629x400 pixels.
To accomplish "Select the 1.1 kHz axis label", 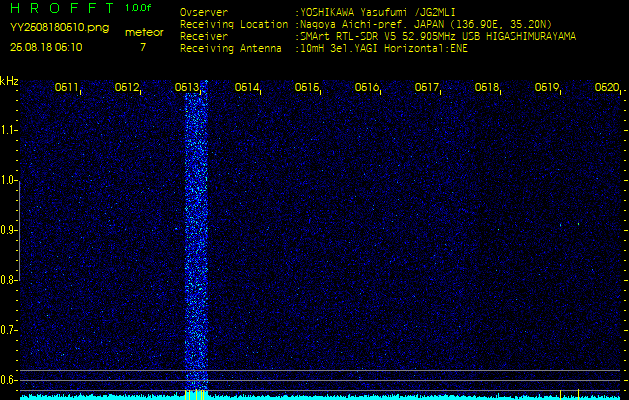I will (x=8, y=130).
